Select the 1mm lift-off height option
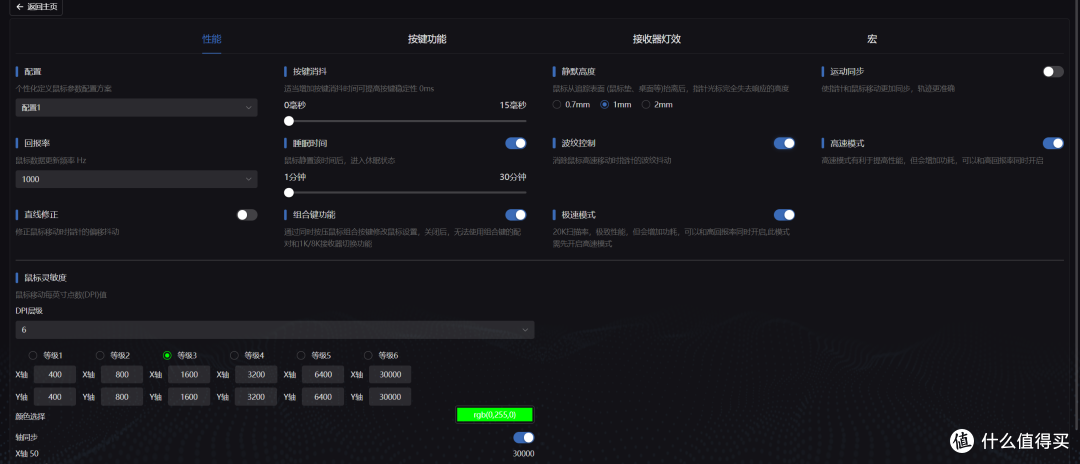The image size is (1080, 464). 605,105
